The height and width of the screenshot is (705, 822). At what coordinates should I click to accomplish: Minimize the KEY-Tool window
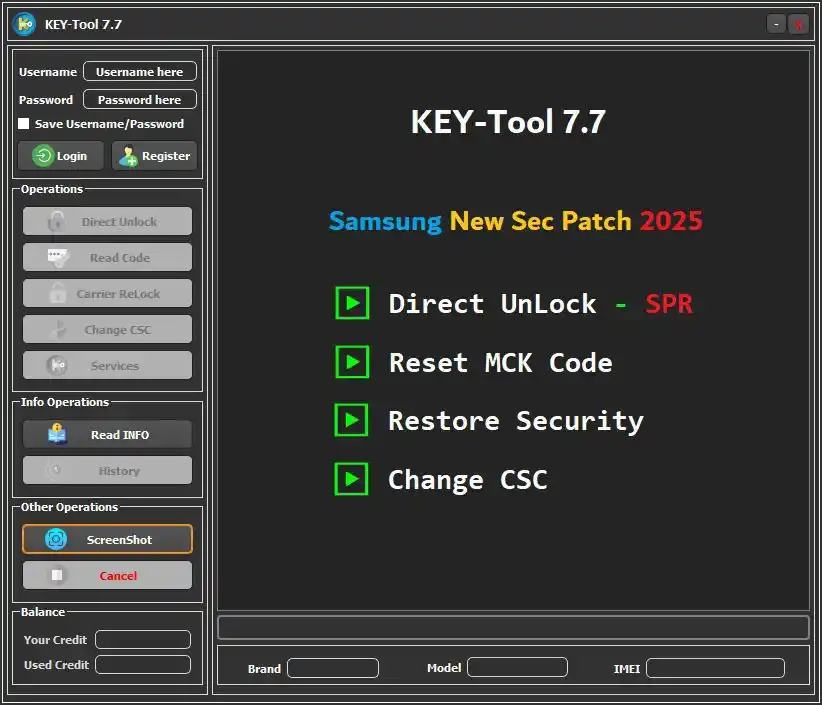(776, 24)
